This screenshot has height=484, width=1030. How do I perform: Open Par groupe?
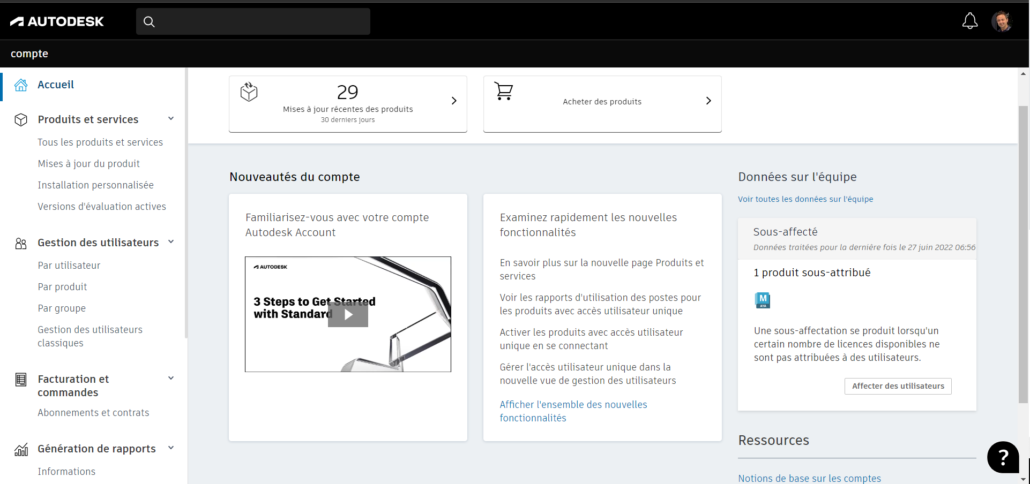tap(62, 308)
